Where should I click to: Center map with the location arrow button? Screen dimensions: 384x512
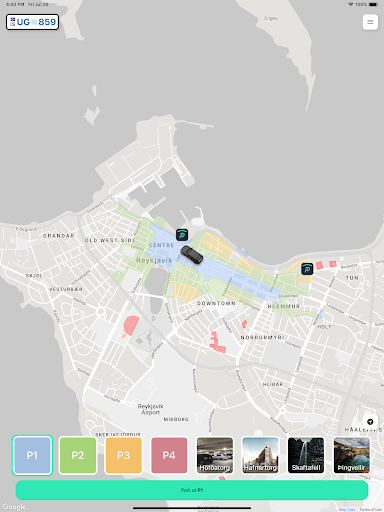click(x=370, y=422)
